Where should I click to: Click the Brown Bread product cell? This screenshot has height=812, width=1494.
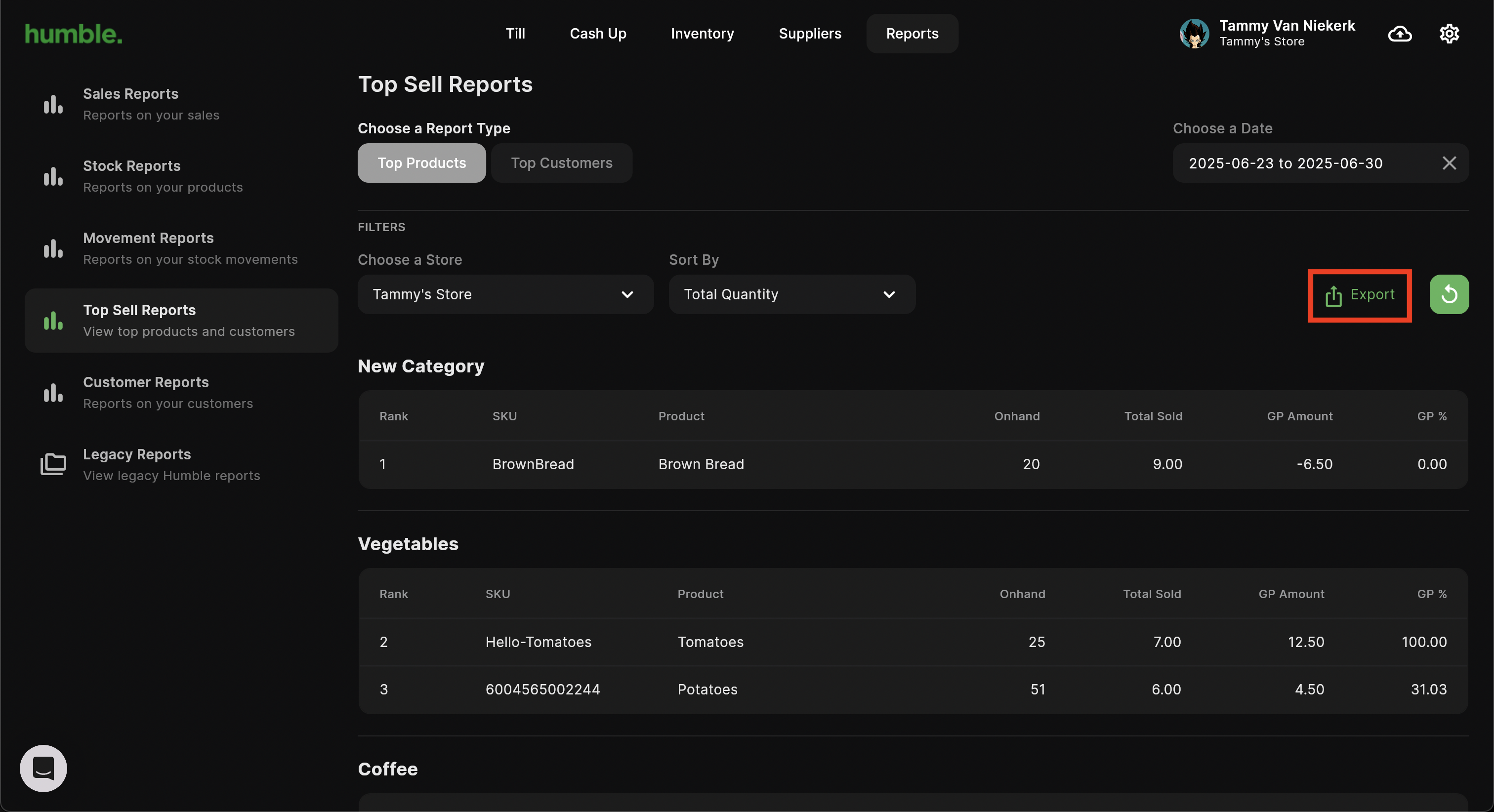pyautogui.click(x=701, y=464)
